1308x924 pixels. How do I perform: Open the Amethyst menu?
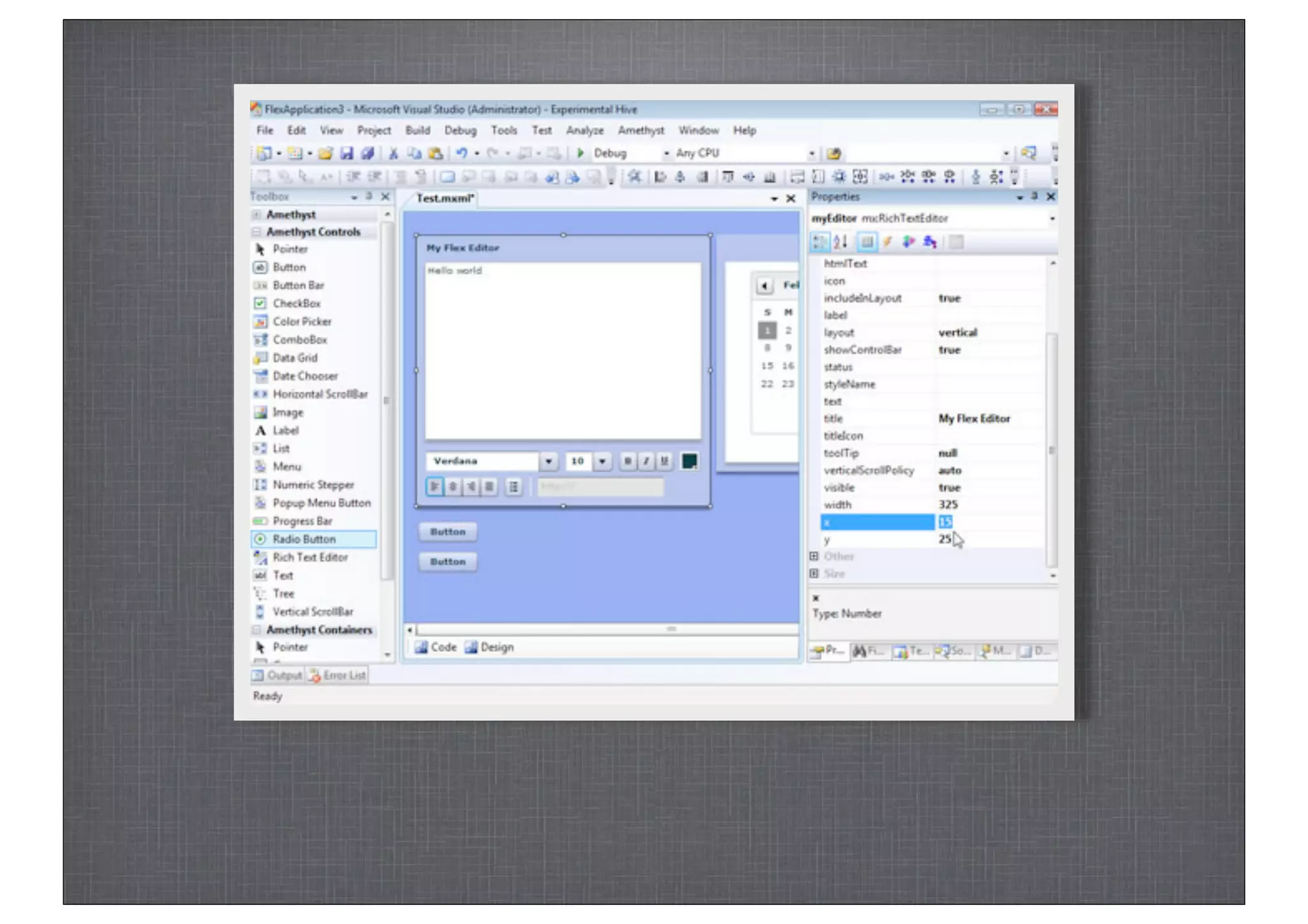(641, 130)
